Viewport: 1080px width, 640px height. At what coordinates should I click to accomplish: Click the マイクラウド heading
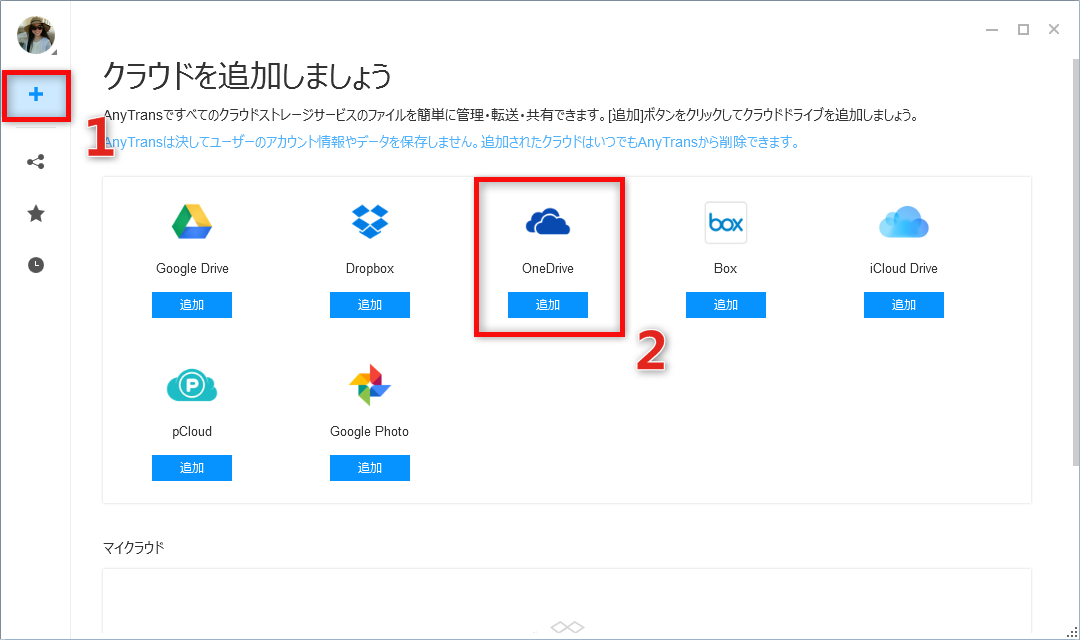pyautogui.click(x=134, y=548)
